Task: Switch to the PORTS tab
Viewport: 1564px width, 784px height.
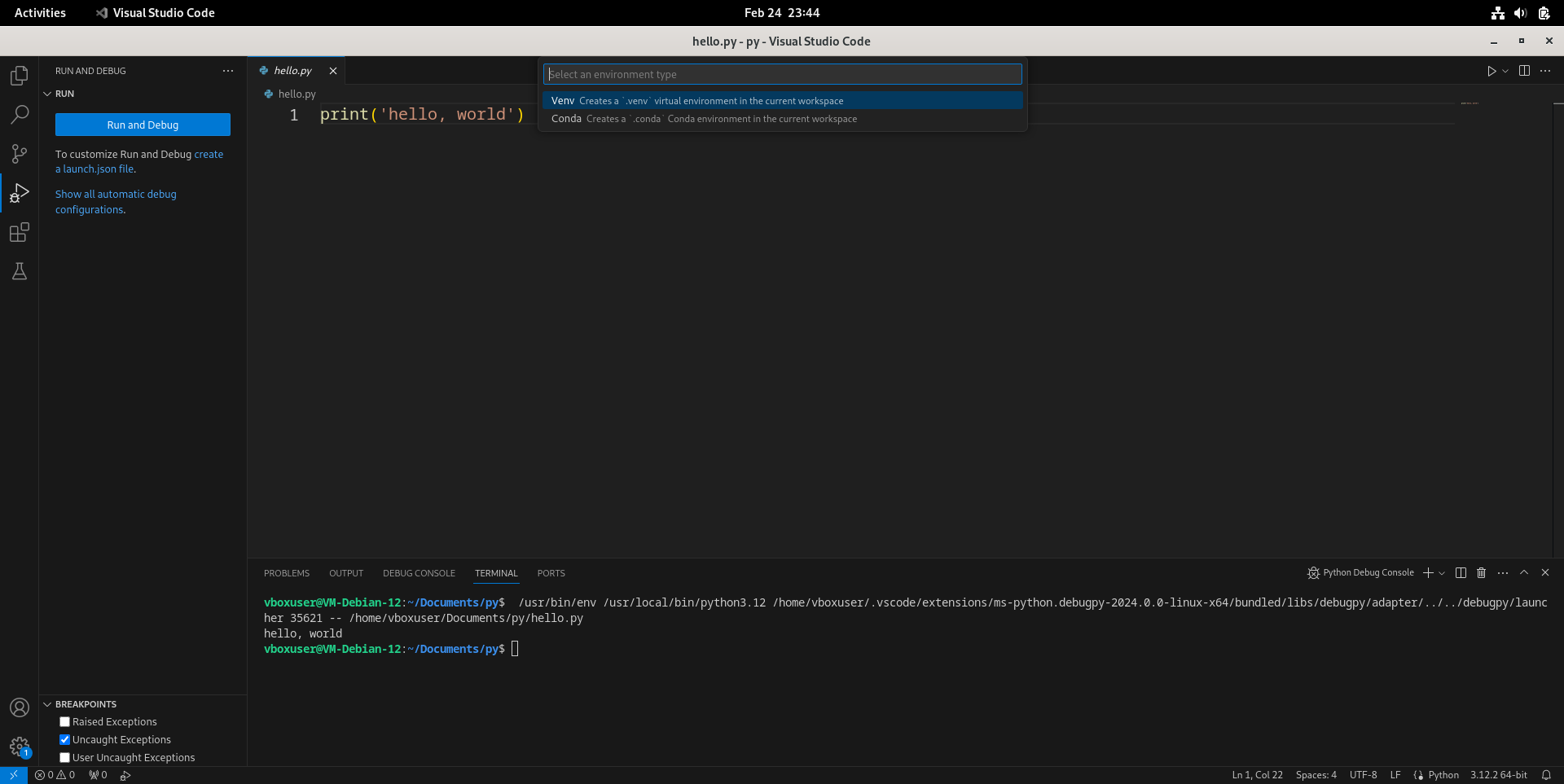Action: 551,573
